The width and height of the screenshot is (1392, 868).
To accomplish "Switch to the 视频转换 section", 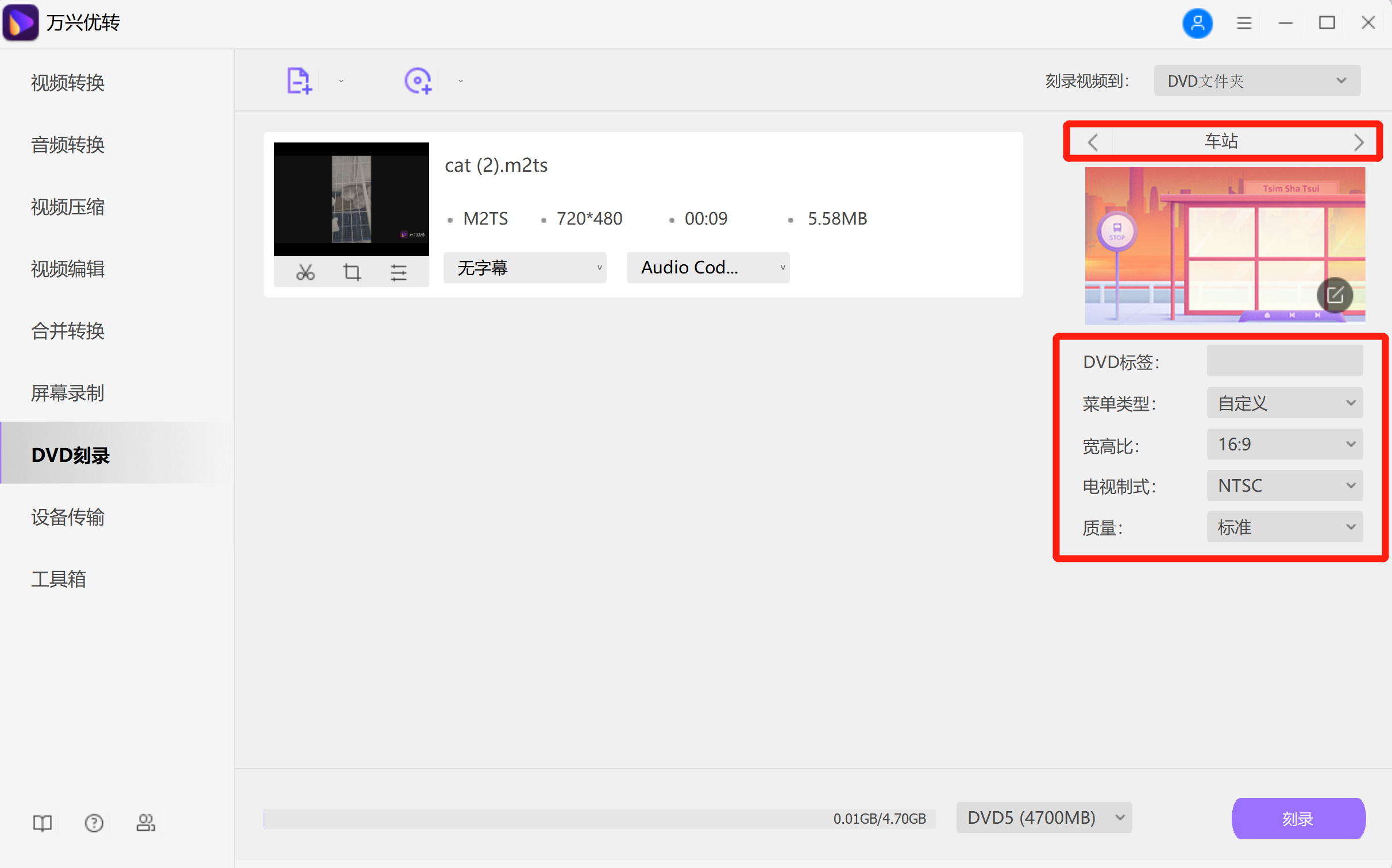I will 67,83.
